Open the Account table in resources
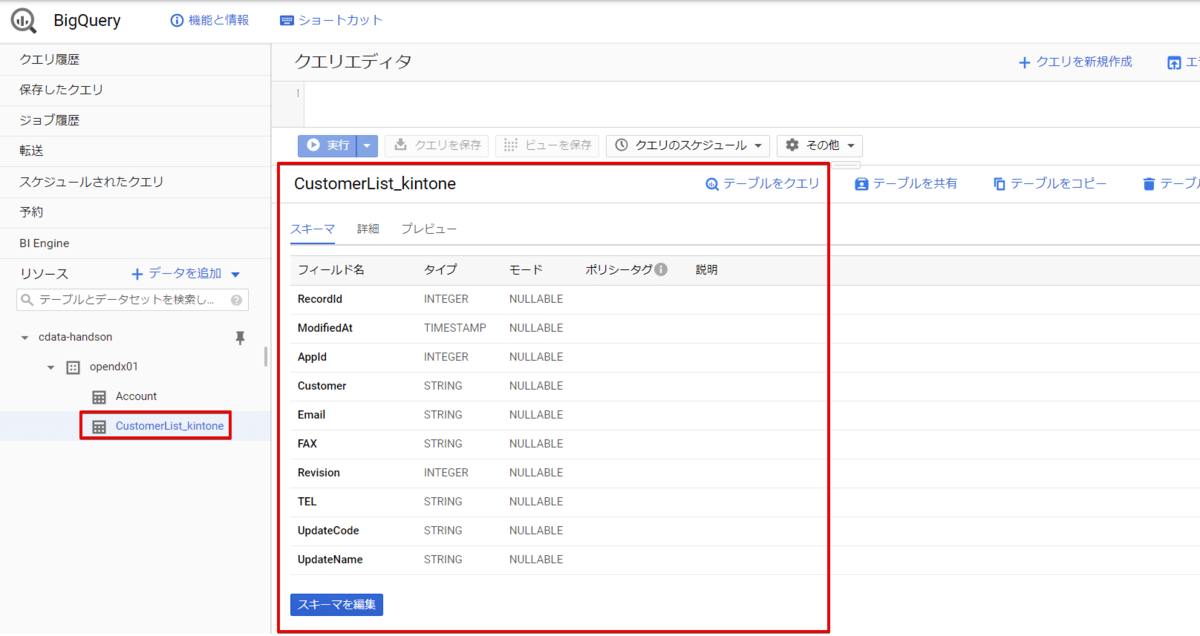 [136, 396]
